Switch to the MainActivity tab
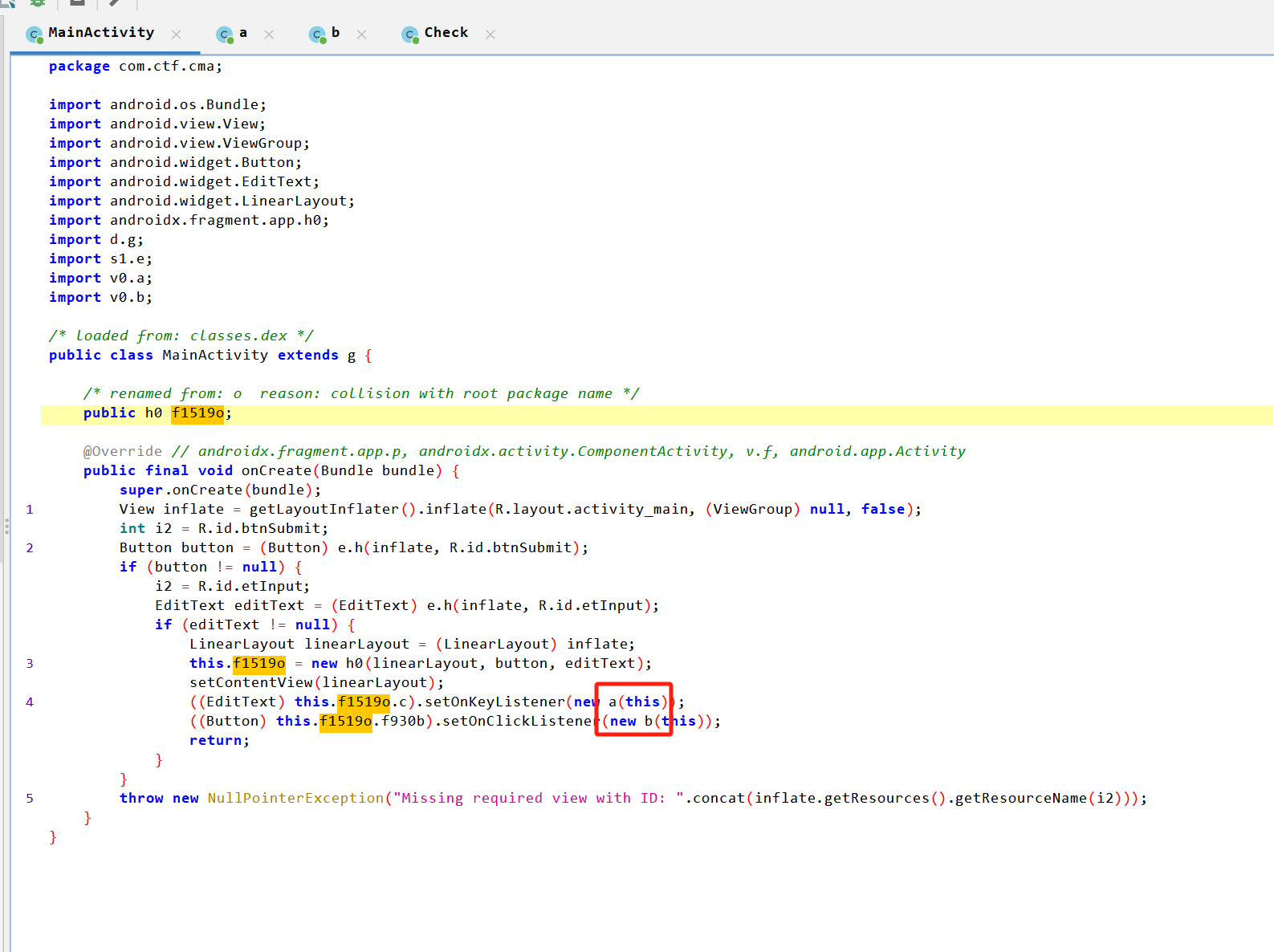The height and width of the screenshot is (952, 1274). tap(101, 33)
